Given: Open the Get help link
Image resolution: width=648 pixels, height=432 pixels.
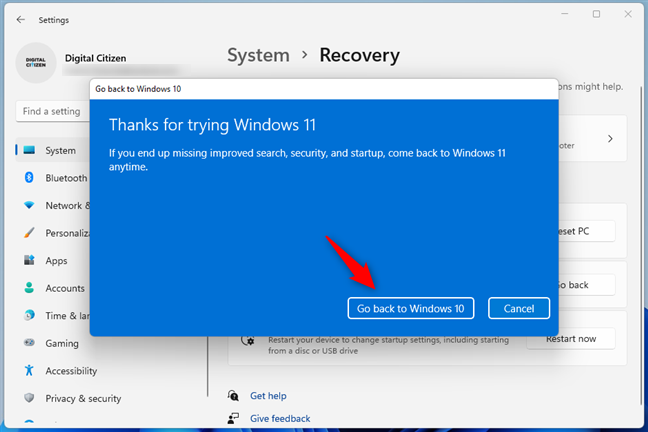Looking at the screenshot, I should tap(268, 396).
